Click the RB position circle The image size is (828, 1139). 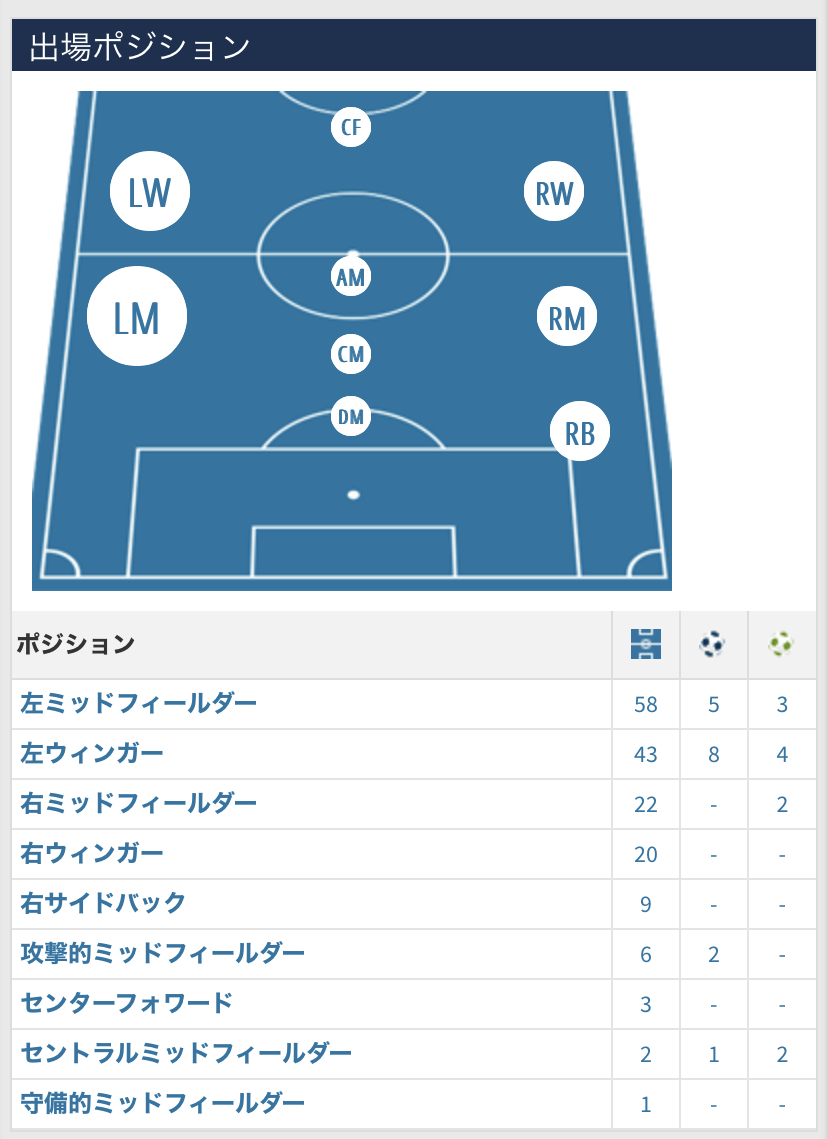[580, 431]
